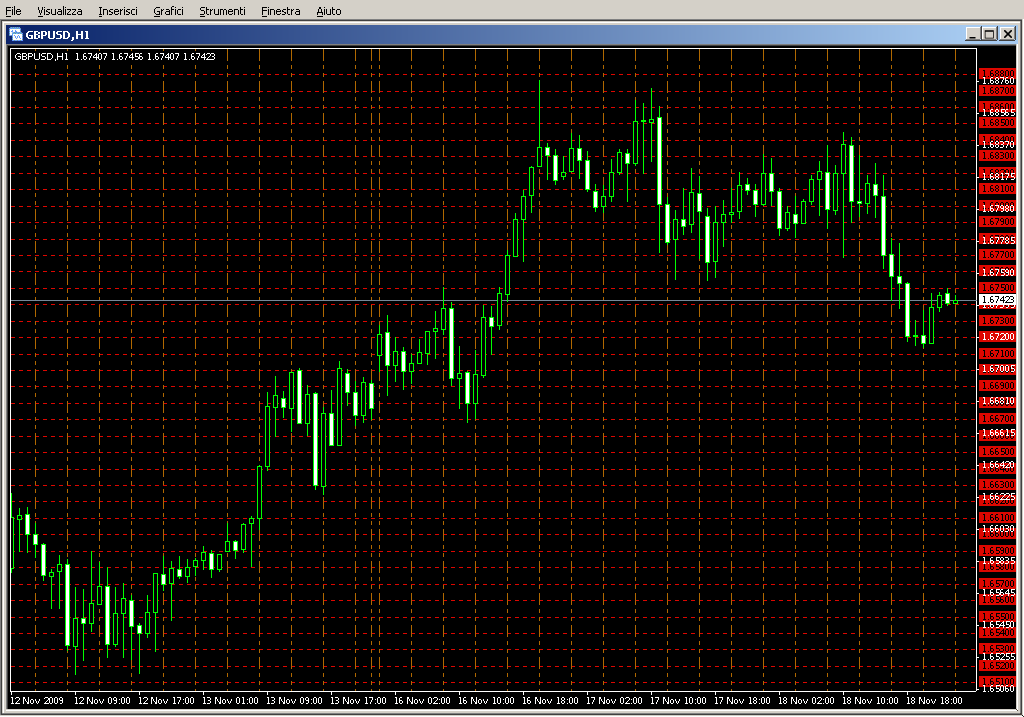
Task: Click the red 1.68500 price level label
Action: coord(998,123)
